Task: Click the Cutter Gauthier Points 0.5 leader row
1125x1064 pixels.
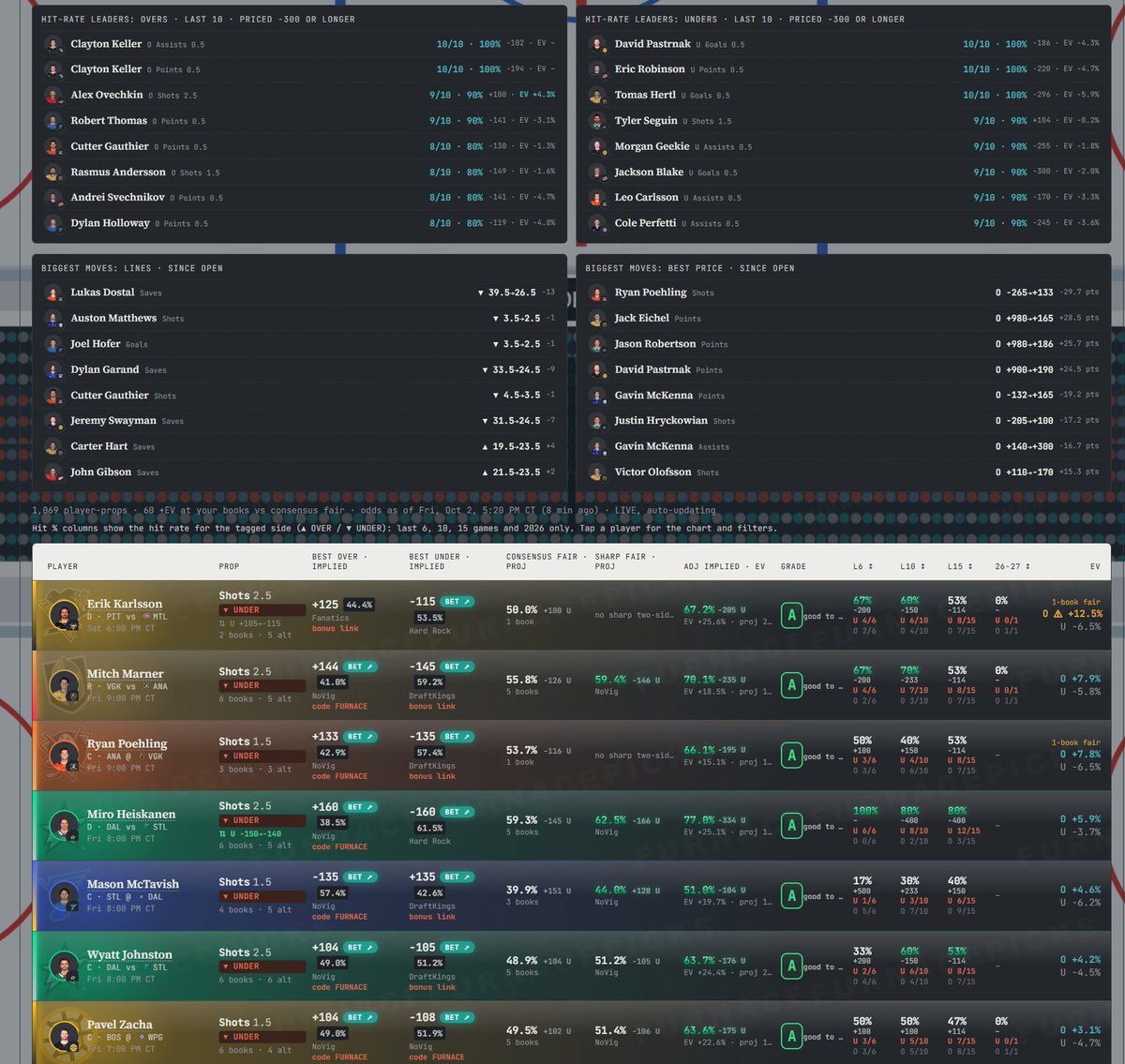Action: click(300, 146)
